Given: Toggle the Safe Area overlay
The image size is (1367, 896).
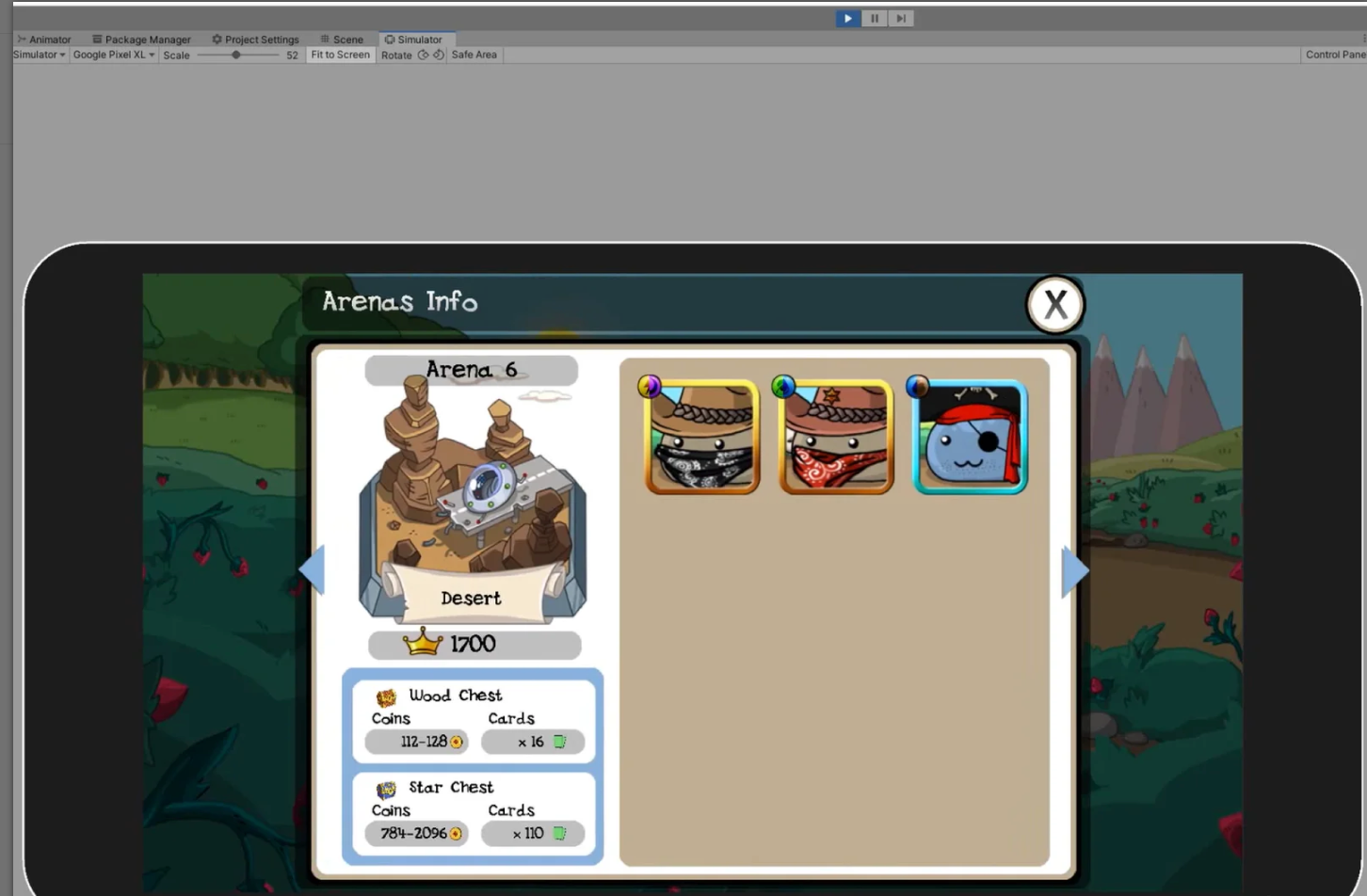Looking at the screenshot, I should click(474, 55).
